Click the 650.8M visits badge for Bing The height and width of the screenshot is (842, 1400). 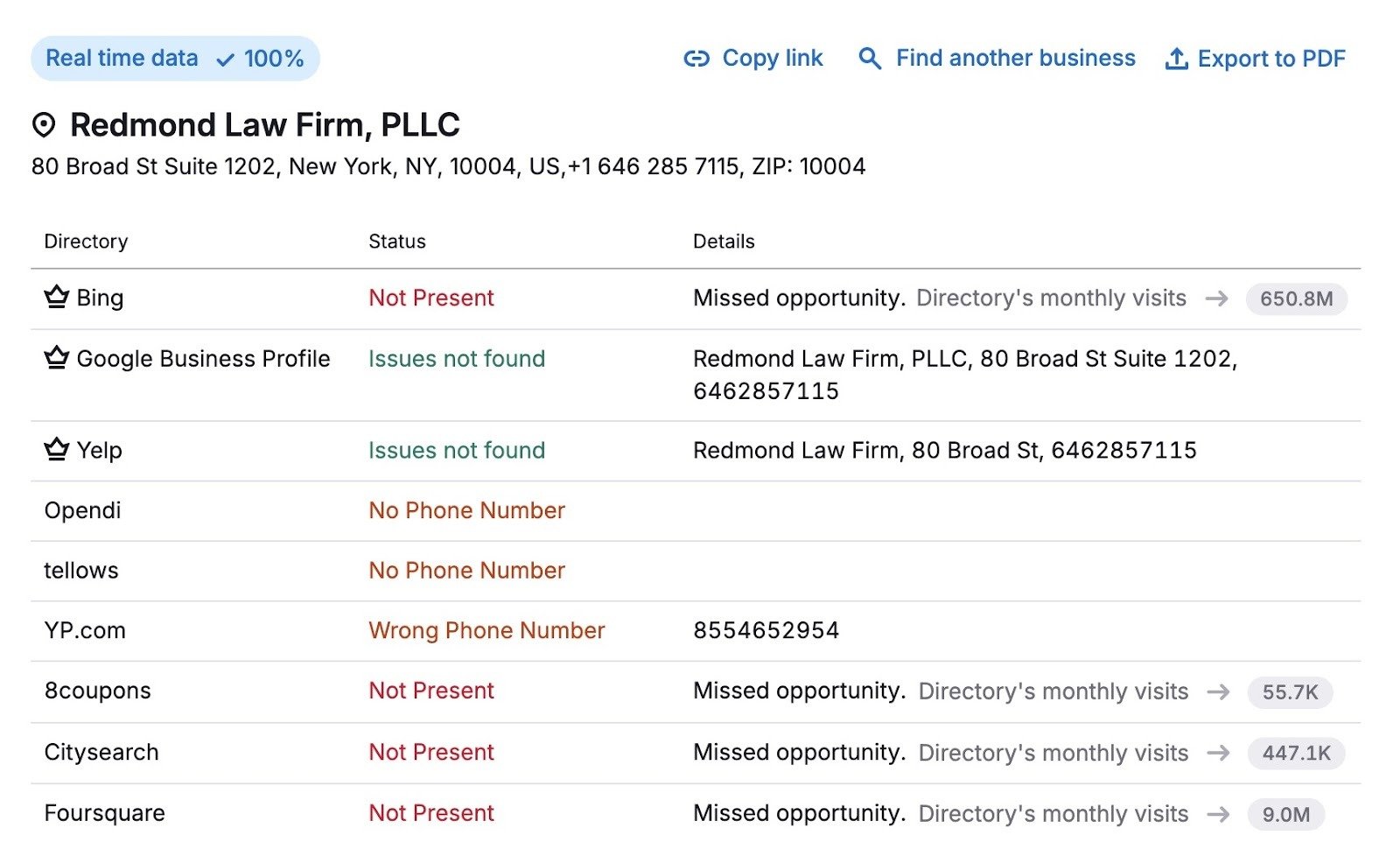[x=1296, y=298]
